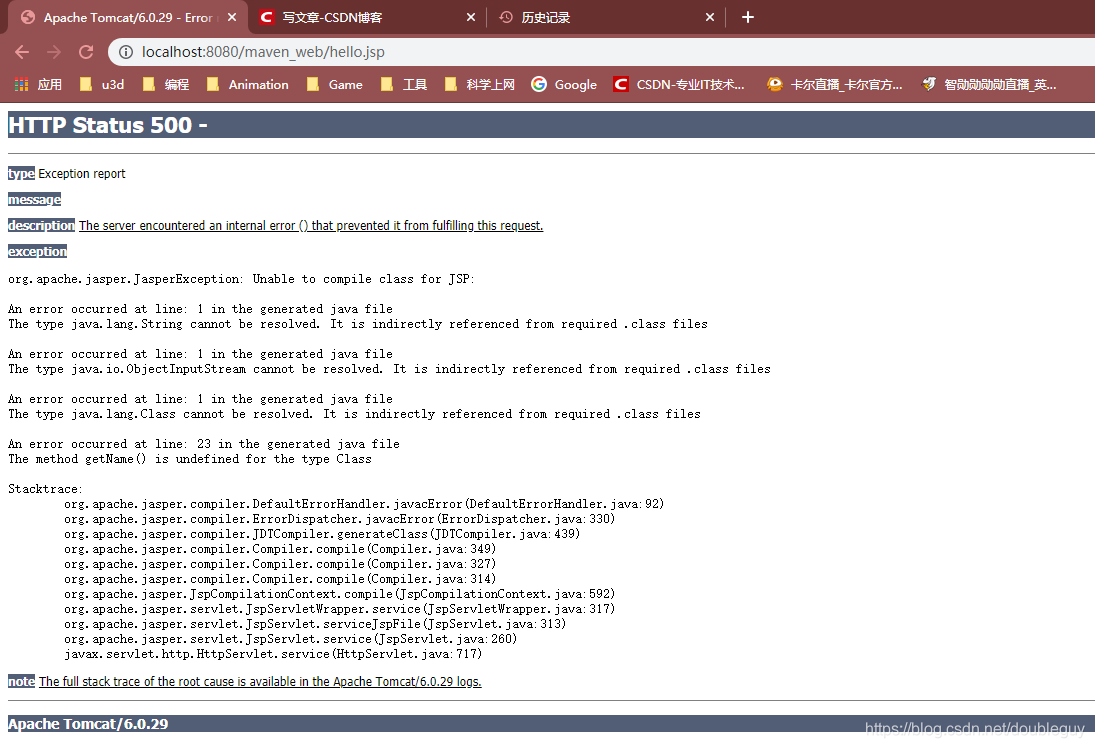This screenshot has height=748, width=1095.
Task: Expand the u3d bookmarks folder
Action: [106, 84]
